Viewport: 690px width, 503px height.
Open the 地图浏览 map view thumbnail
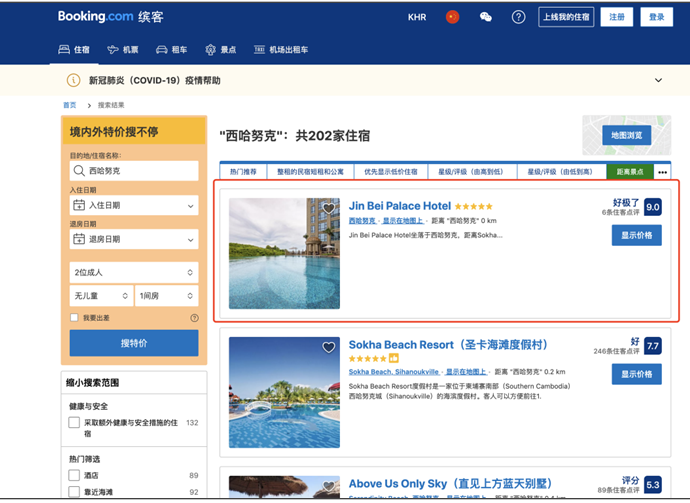(626, 135)
